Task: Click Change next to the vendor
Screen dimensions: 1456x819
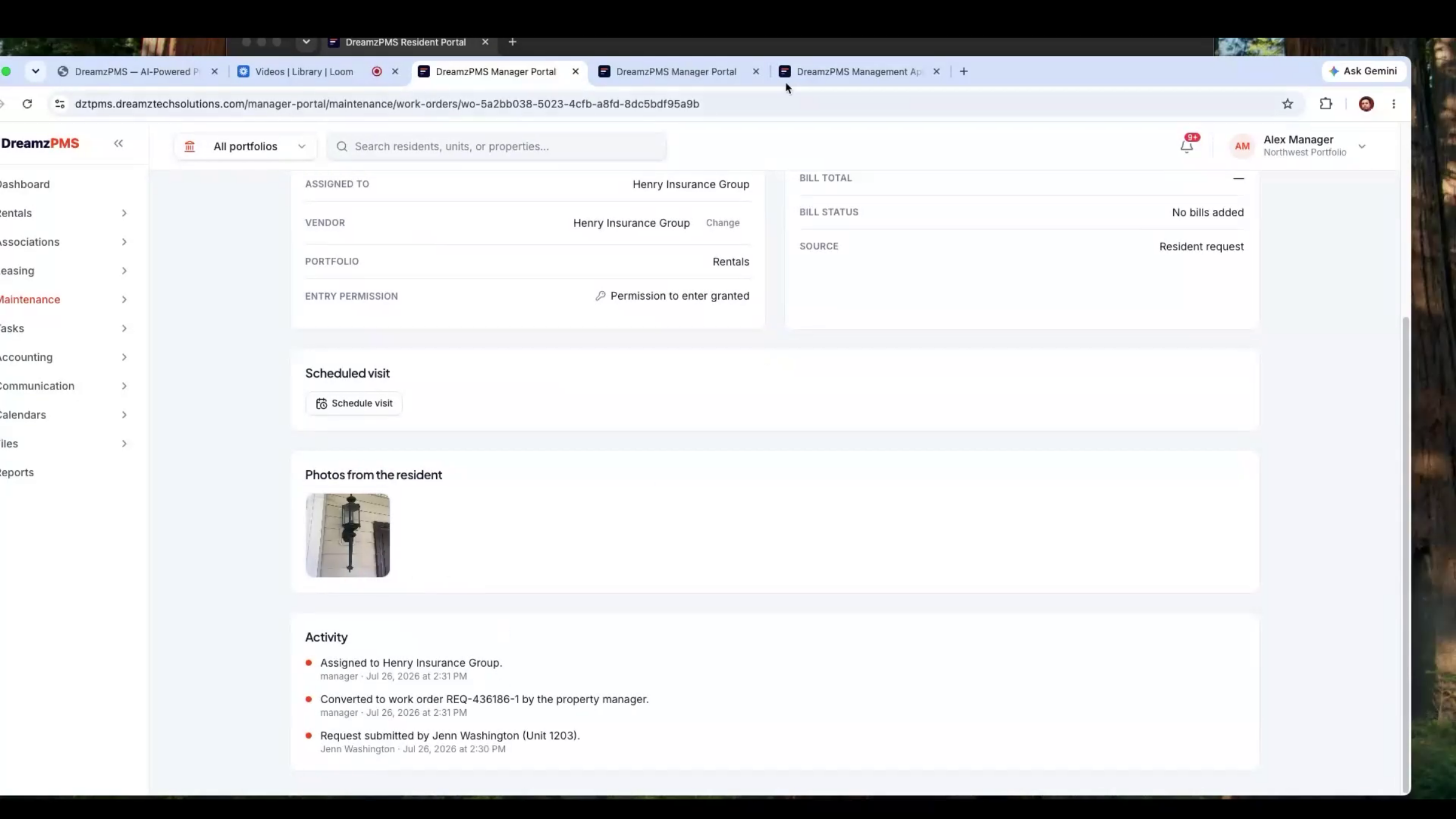Action: click(x=723, y=223)
